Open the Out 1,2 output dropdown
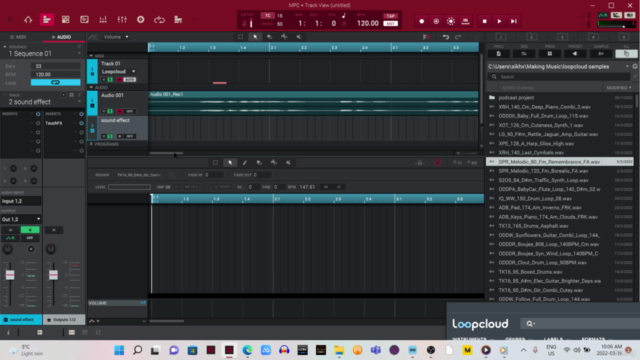The image size is (640, 360). [21, 219]
